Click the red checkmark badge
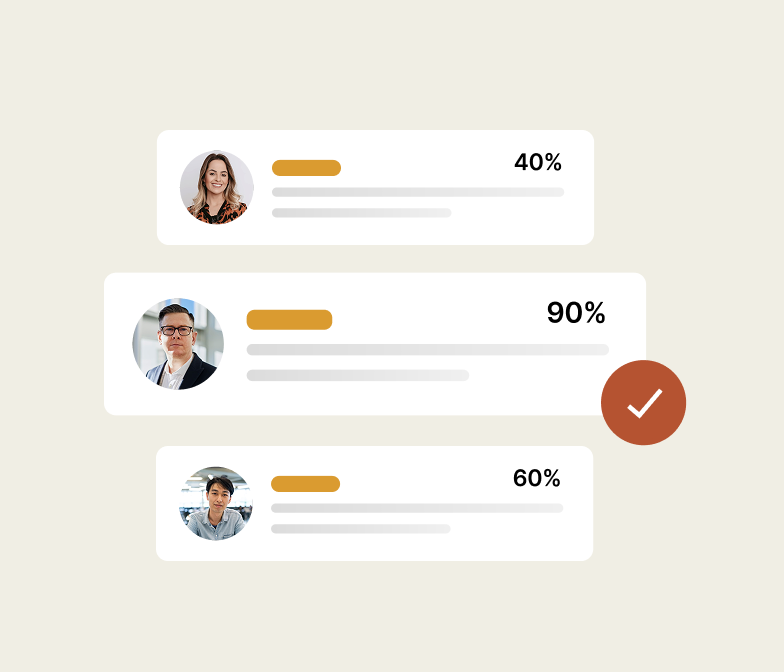The image size is (784, 672). click(x=643, y=402)
